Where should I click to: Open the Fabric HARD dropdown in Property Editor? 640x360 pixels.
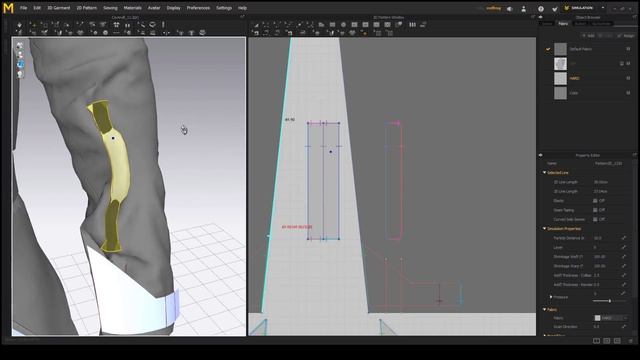[x=611, y=318]
